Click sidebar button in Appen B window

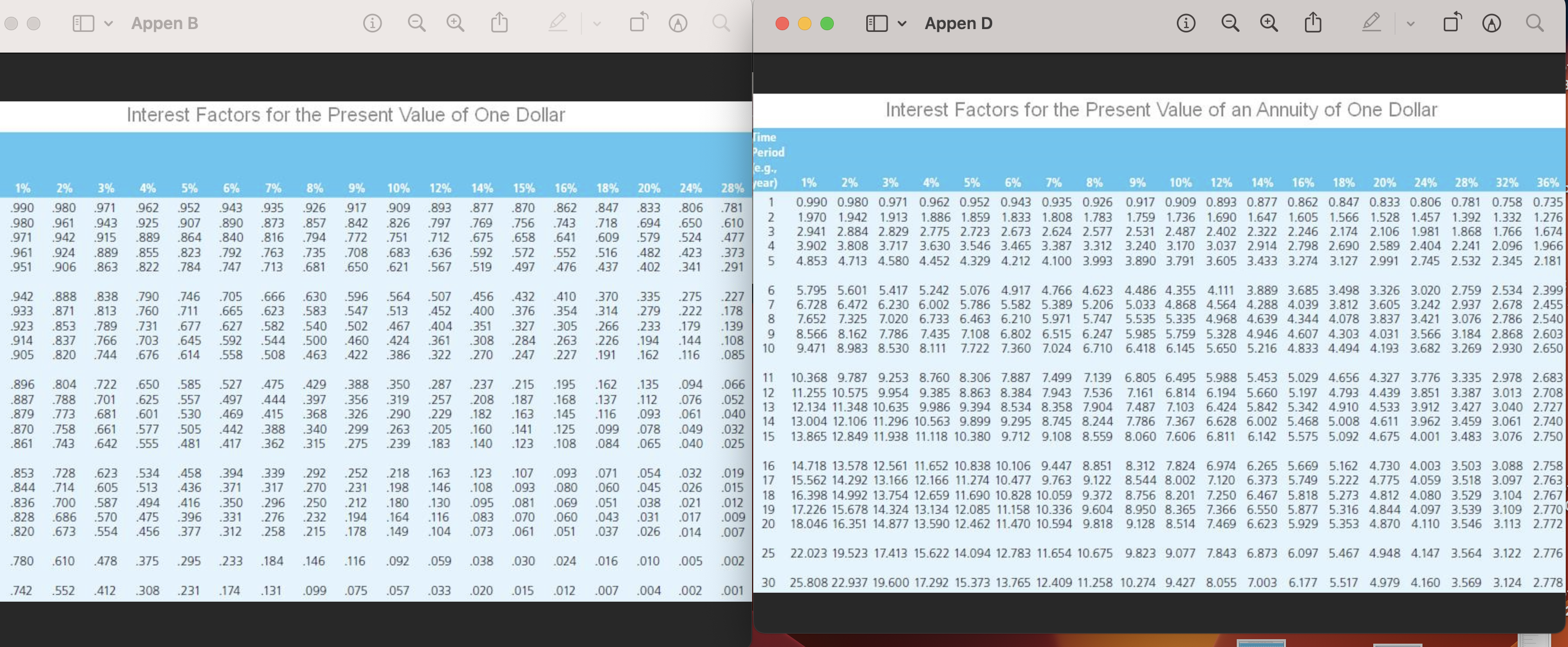83,24
